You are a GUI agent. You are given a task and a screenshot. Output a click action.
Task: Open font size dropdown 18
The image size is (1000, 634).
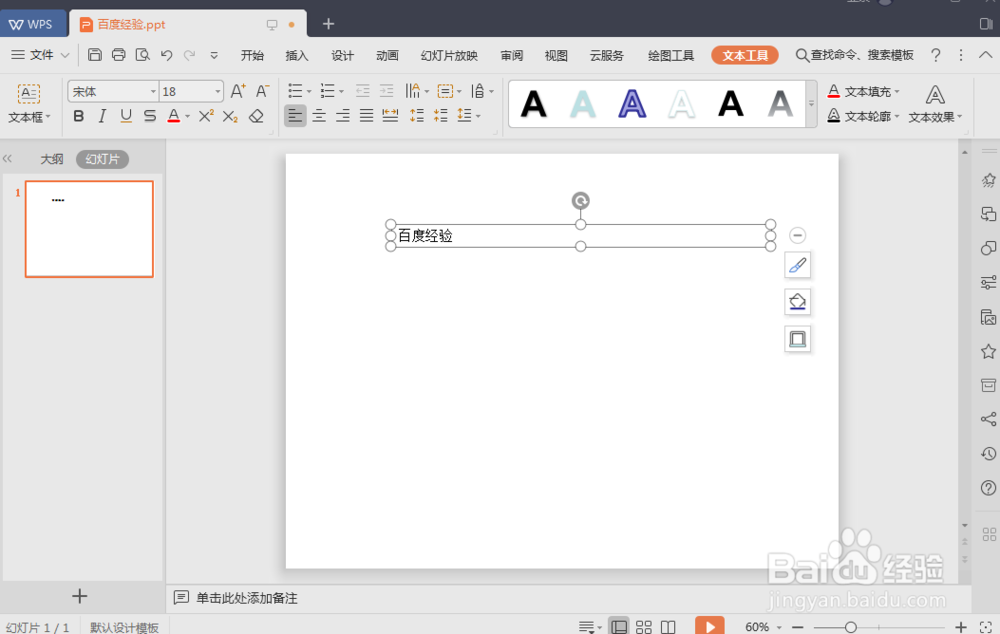click(x=217, y=92)
